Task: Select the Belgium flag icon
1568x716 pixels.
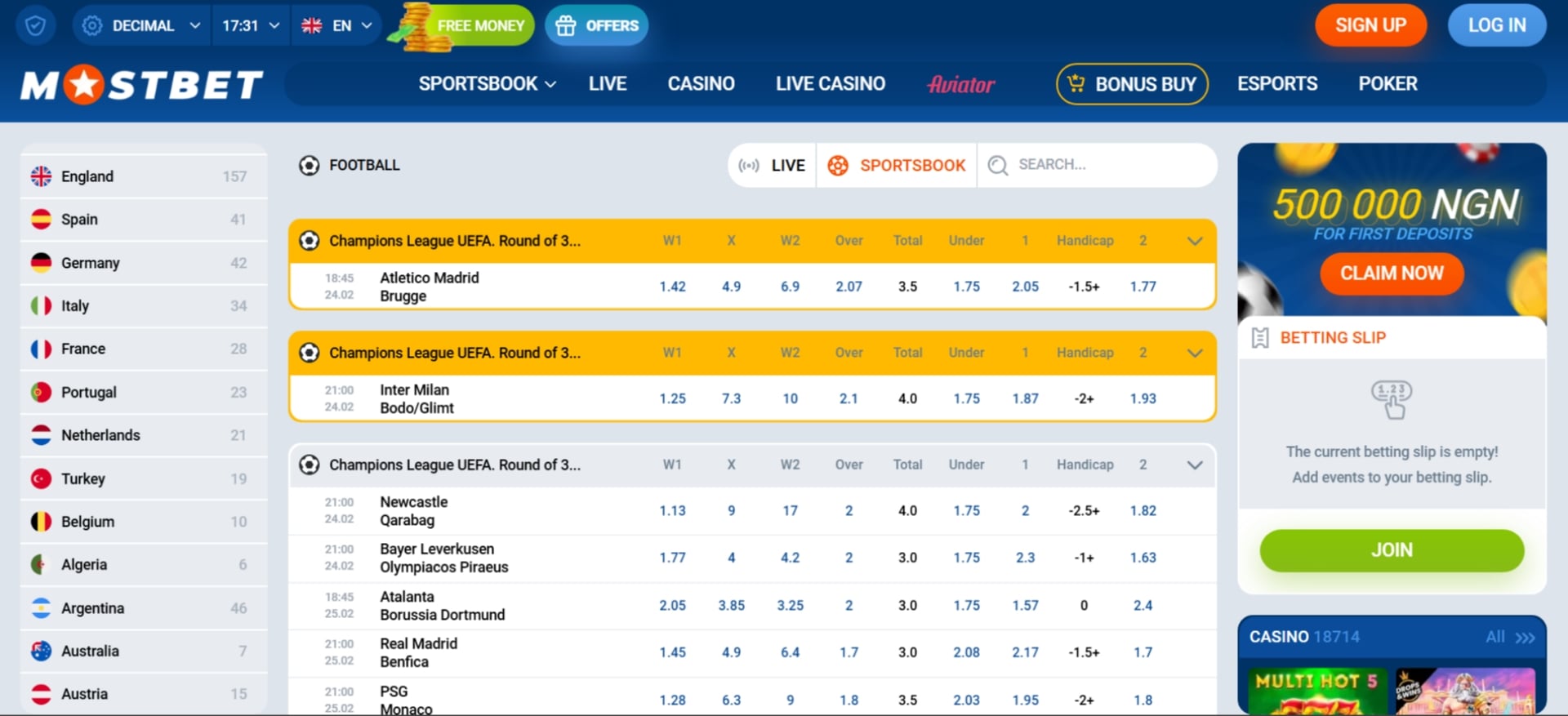Action: point(41,521)
